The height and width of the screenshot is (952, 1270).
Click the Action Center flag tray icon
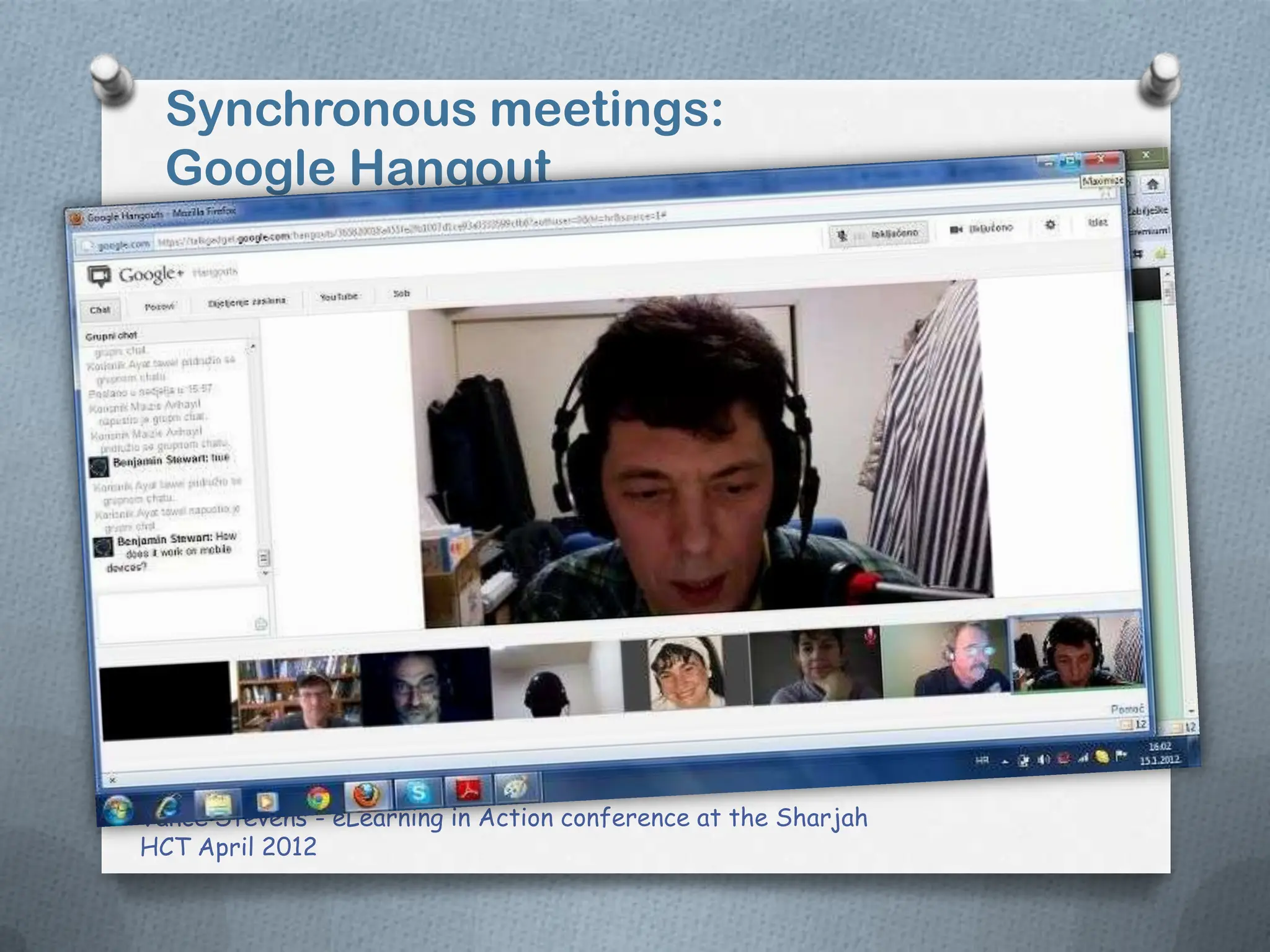click(1121, 755)
